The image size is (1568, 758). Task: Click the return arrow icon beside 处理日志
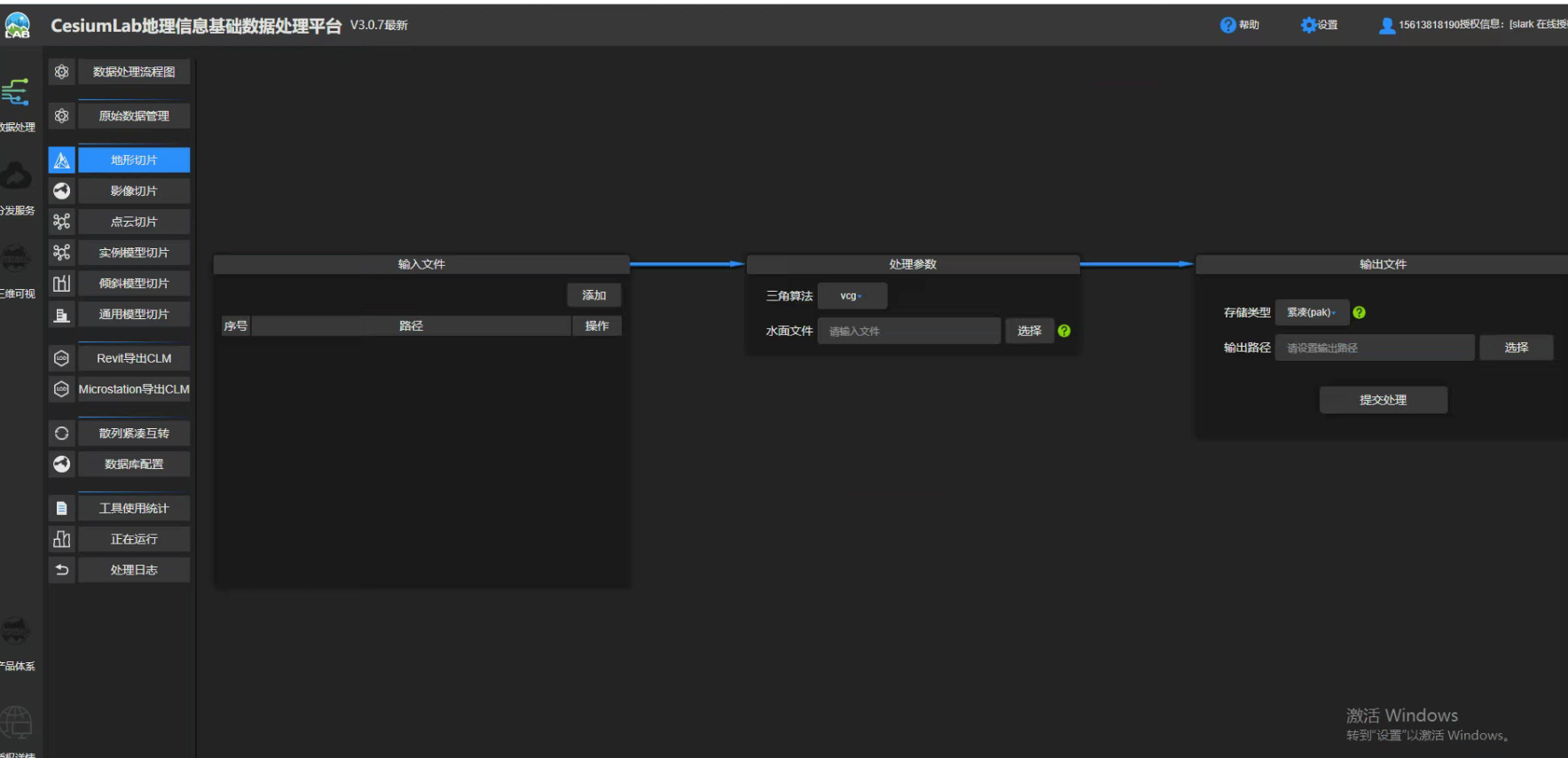click(x=61, y=570)
